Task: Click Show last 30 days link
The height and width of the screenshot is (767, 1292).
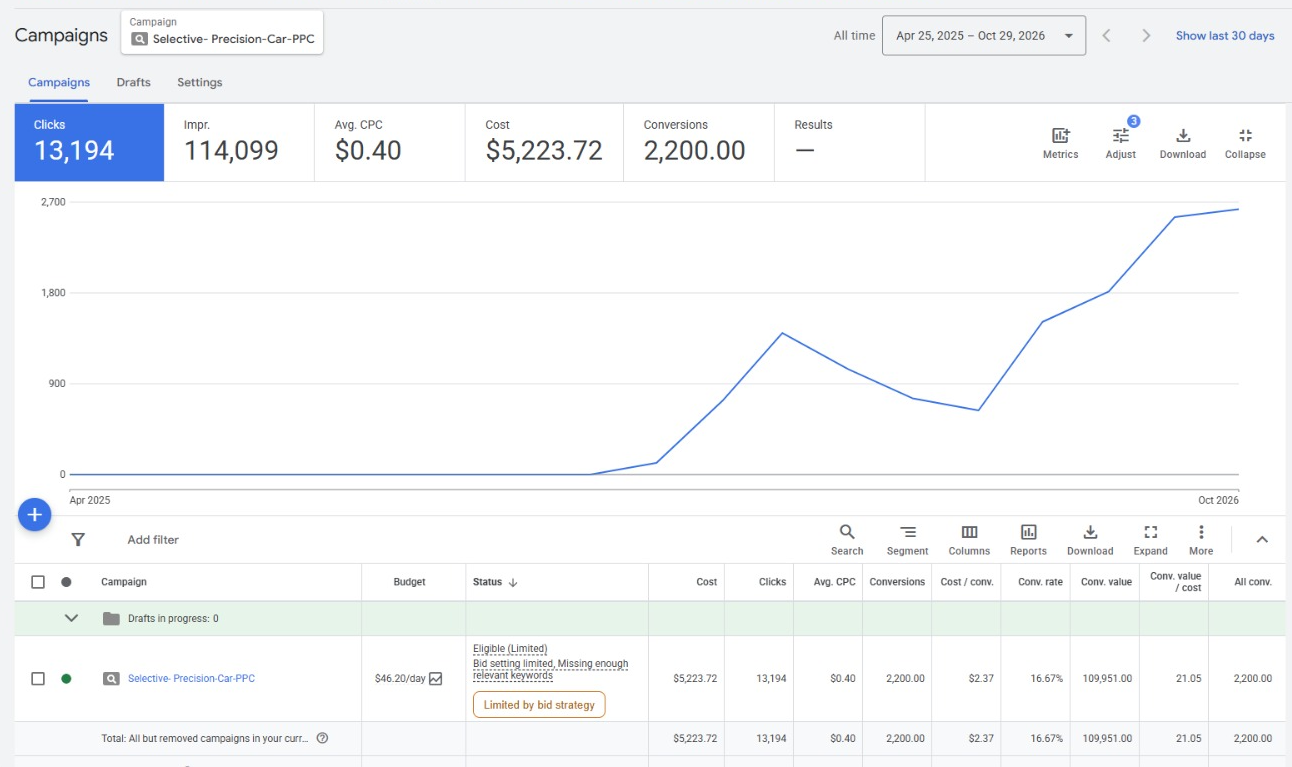Action: coord(1225,36)
